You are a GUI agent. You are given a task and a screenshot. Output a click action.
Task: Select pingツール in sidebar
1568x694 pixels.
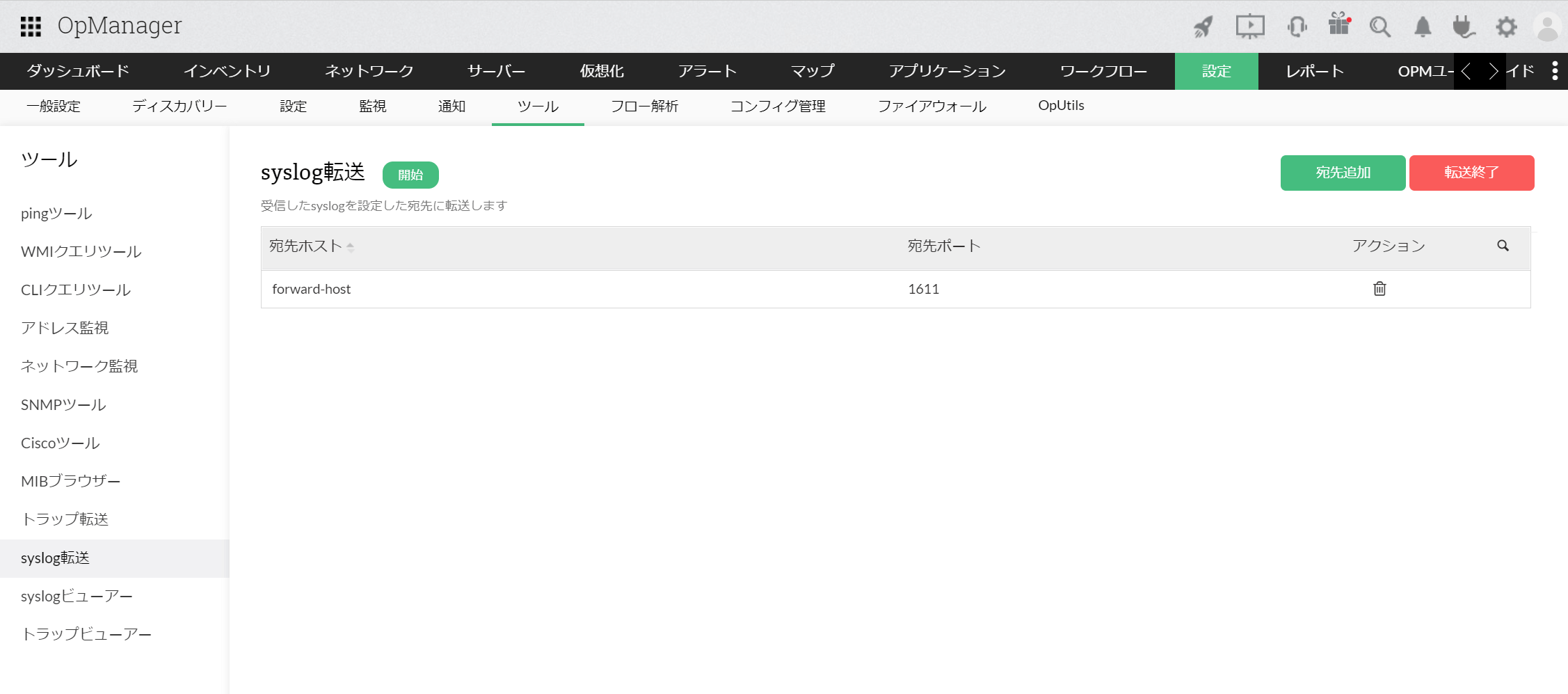[x=56, y=214]
